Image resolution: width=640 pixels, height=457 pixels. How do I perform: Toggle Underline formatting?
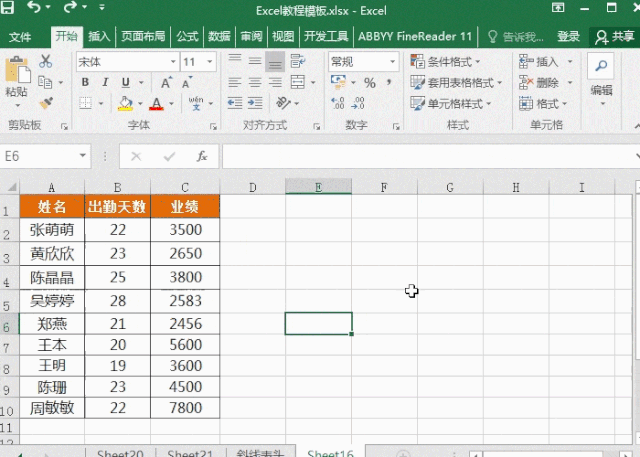click(126, 82)
